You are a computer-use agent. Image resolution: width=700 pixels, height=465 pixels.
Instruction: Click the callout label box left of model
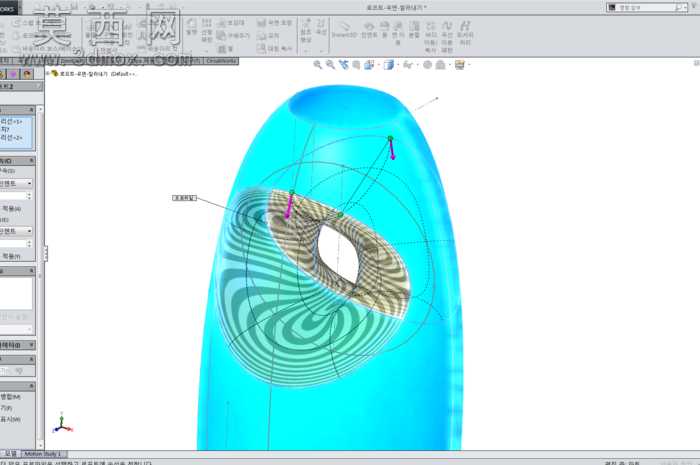(x=184, y=198)
